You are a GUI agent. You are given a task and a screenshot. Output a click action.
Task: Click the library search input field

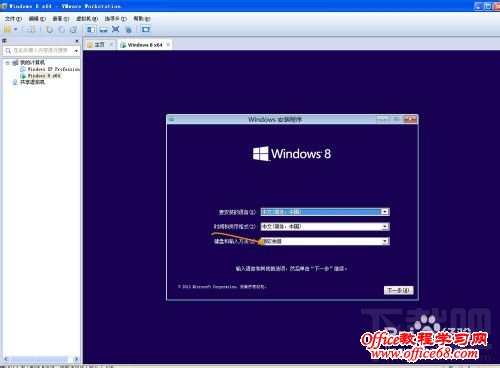(x=41, y=50)
